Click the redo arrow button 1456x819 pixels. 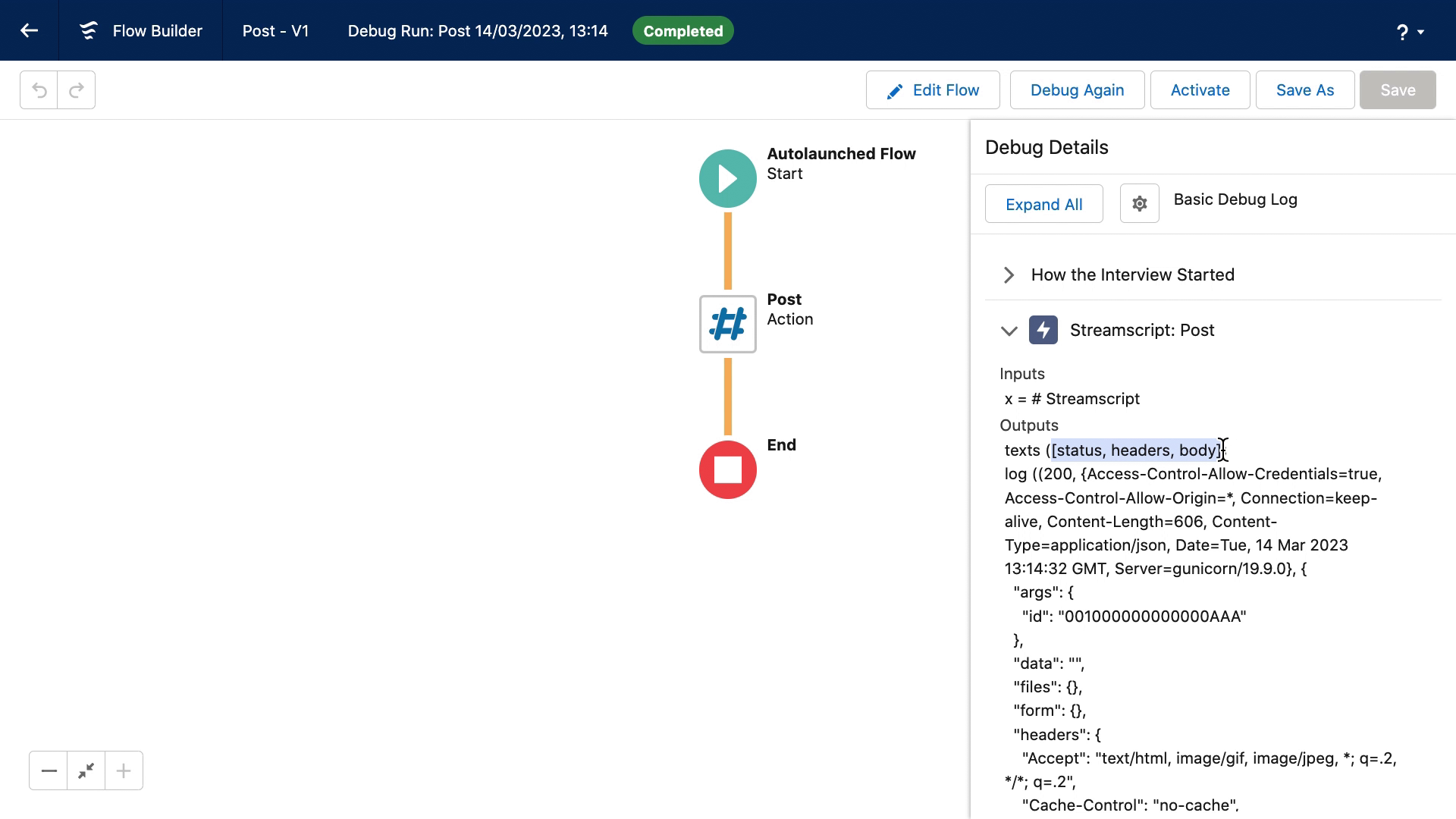(x=77, y=90)
